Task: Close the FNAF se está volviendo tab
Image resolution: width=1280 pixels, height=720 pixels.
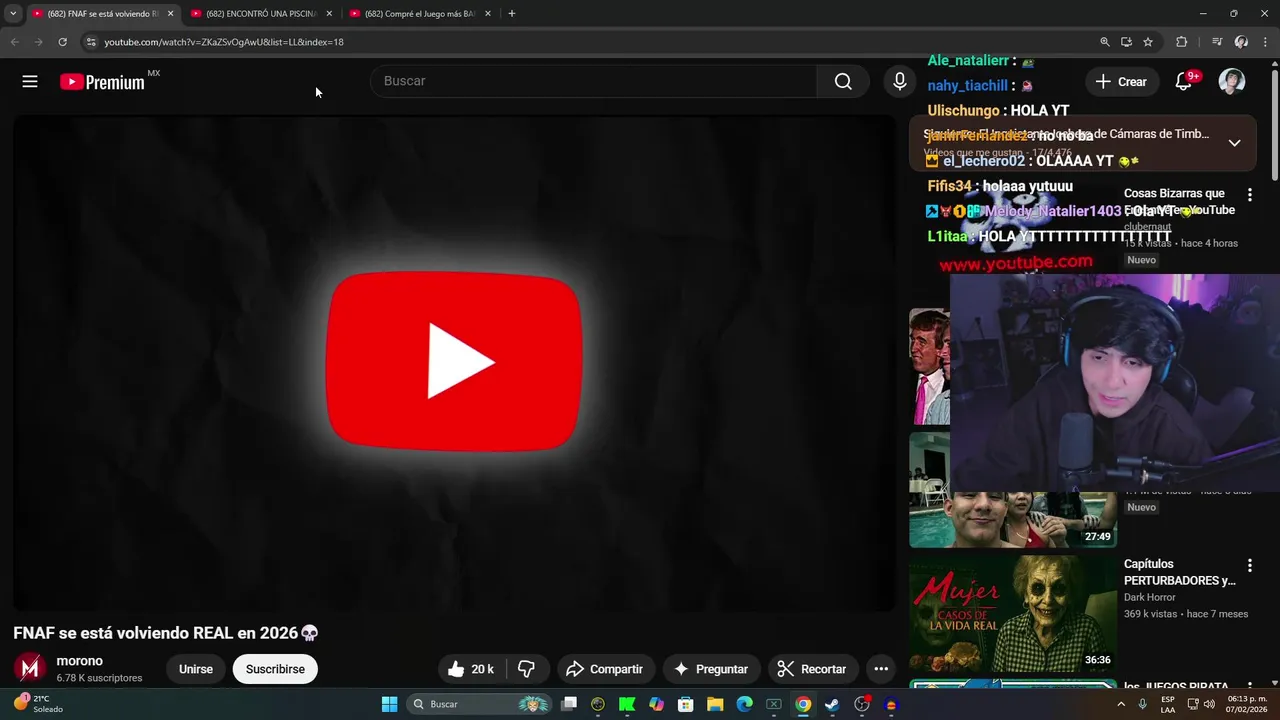Action: click(170, 14)
